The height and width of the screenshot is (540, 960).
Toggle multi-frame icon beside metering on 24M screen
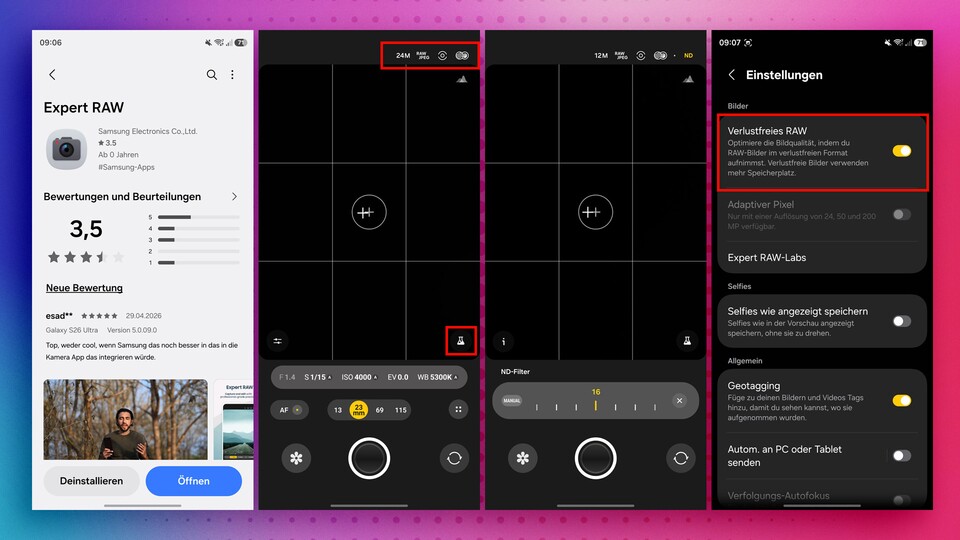coord(462,56)
